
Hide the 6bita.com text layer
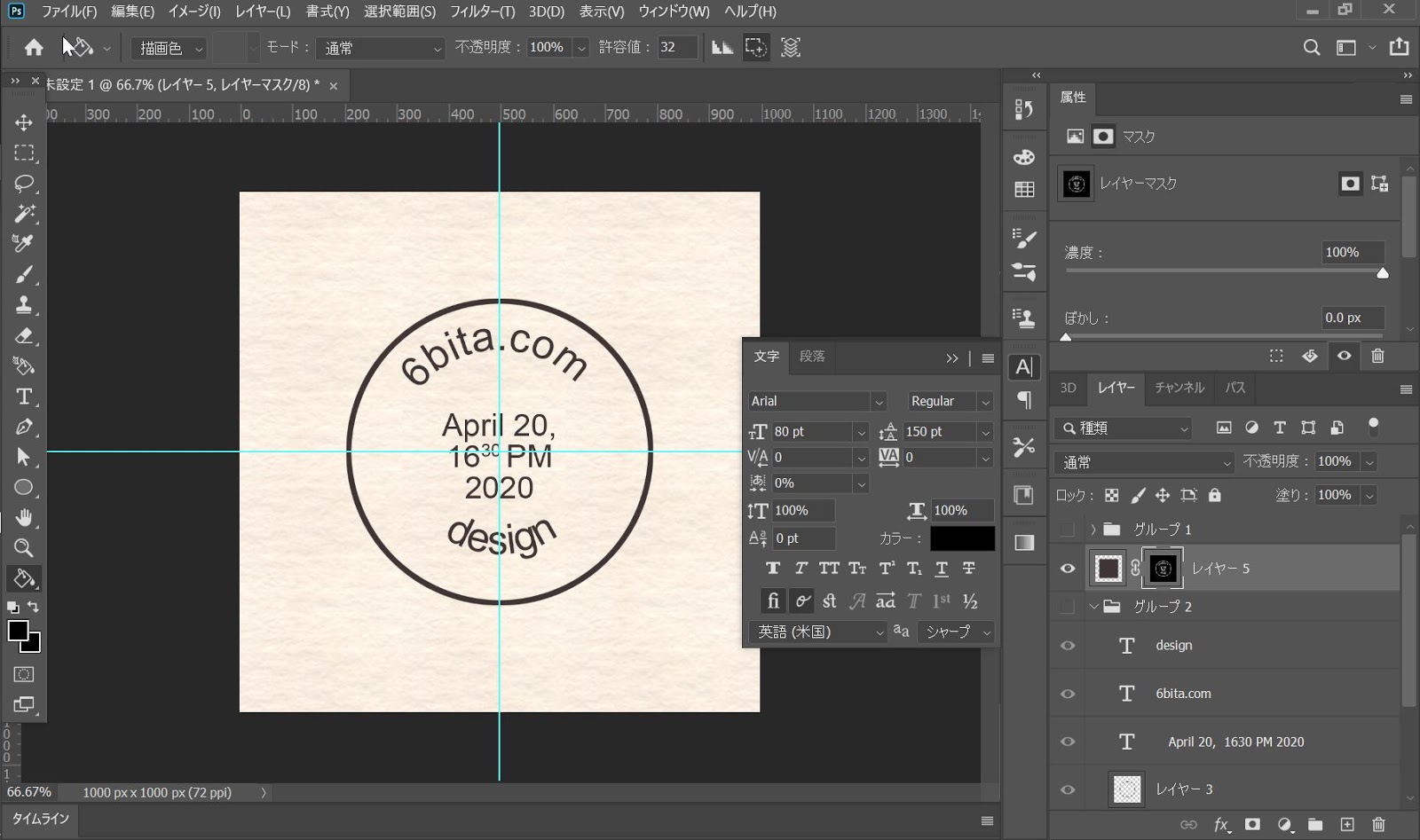1068,694
